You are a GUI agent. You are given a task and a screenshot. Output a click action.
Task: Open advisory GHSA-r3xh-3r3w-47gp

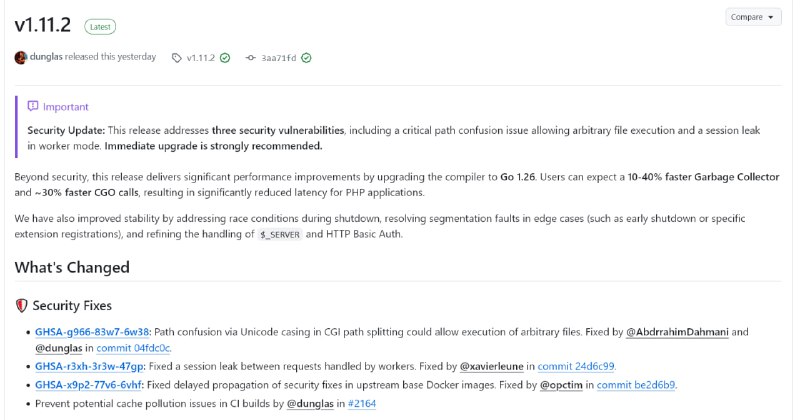tap(89, 366)
